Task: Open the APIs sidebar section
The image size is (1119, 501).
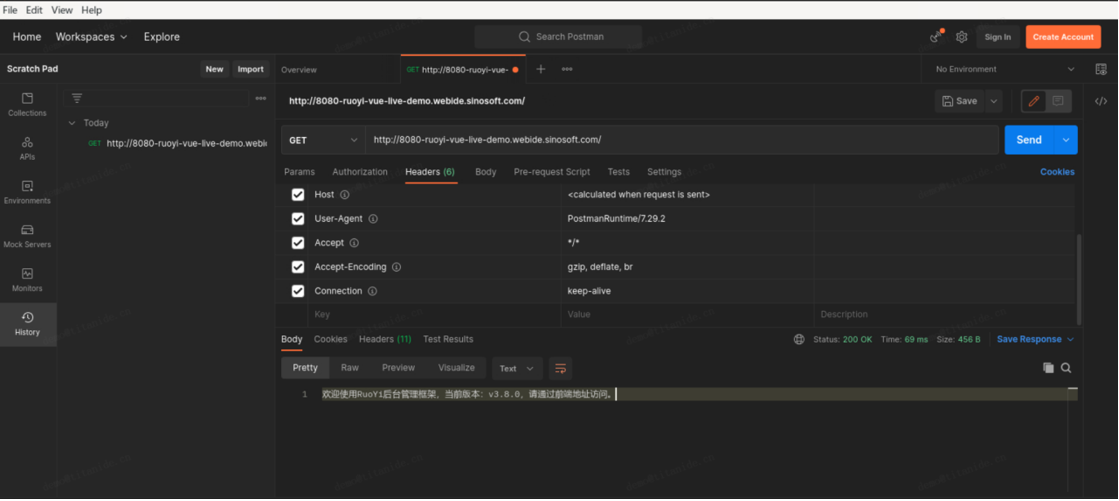Action: (x=27, y=148)
